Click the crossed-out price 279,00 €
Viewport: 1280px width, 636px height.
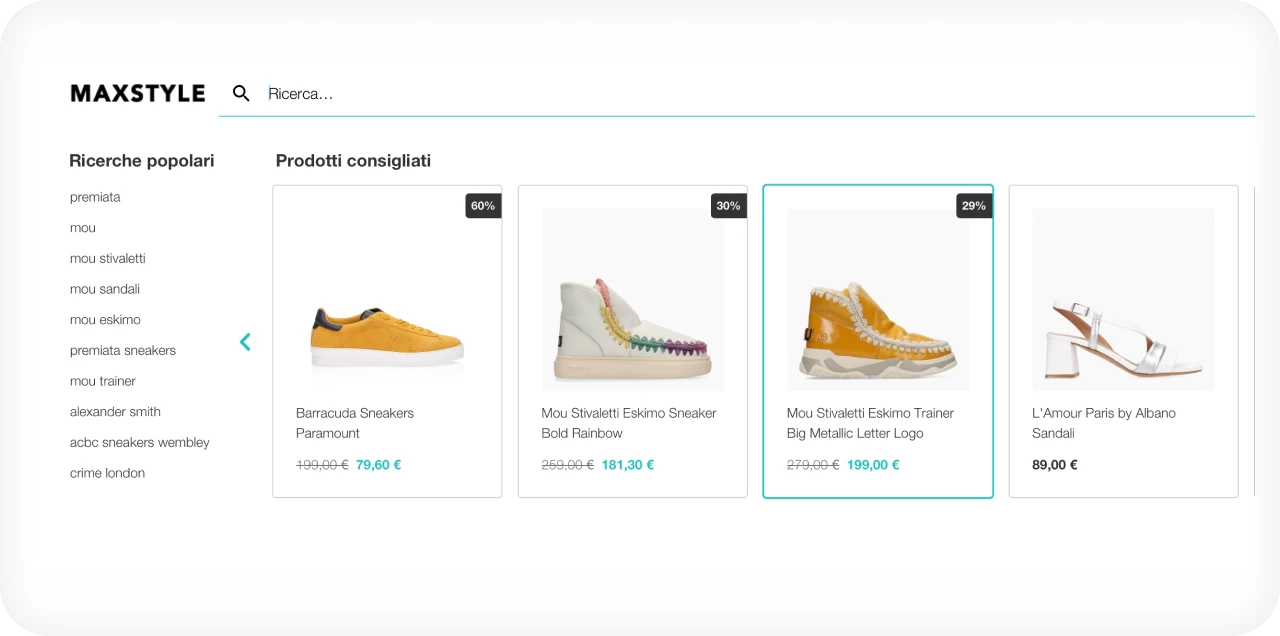click(x=813, y=465)
